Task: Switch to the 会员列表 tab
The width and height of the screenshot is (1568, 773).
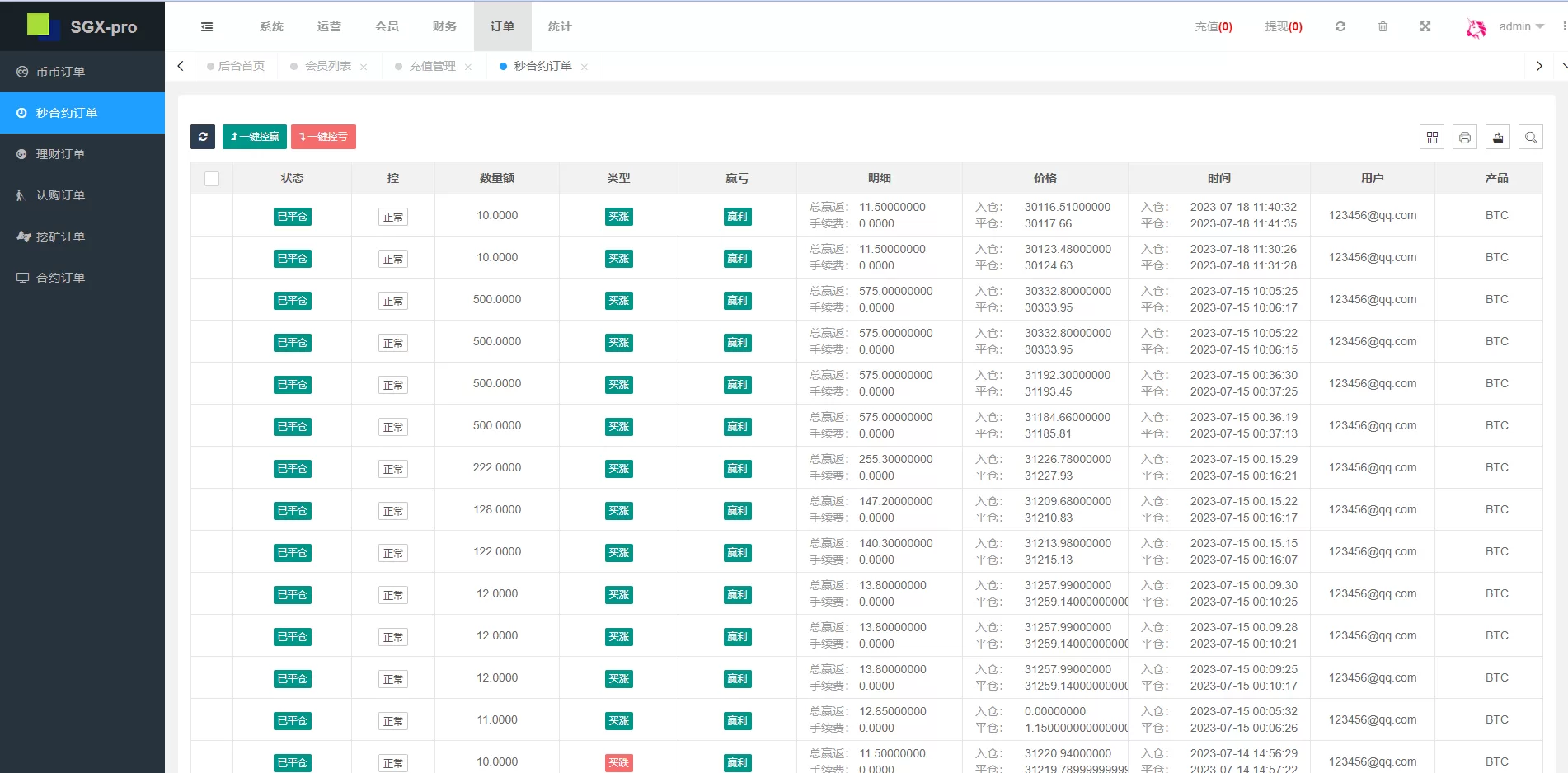Action: click(x=327, y=66)
